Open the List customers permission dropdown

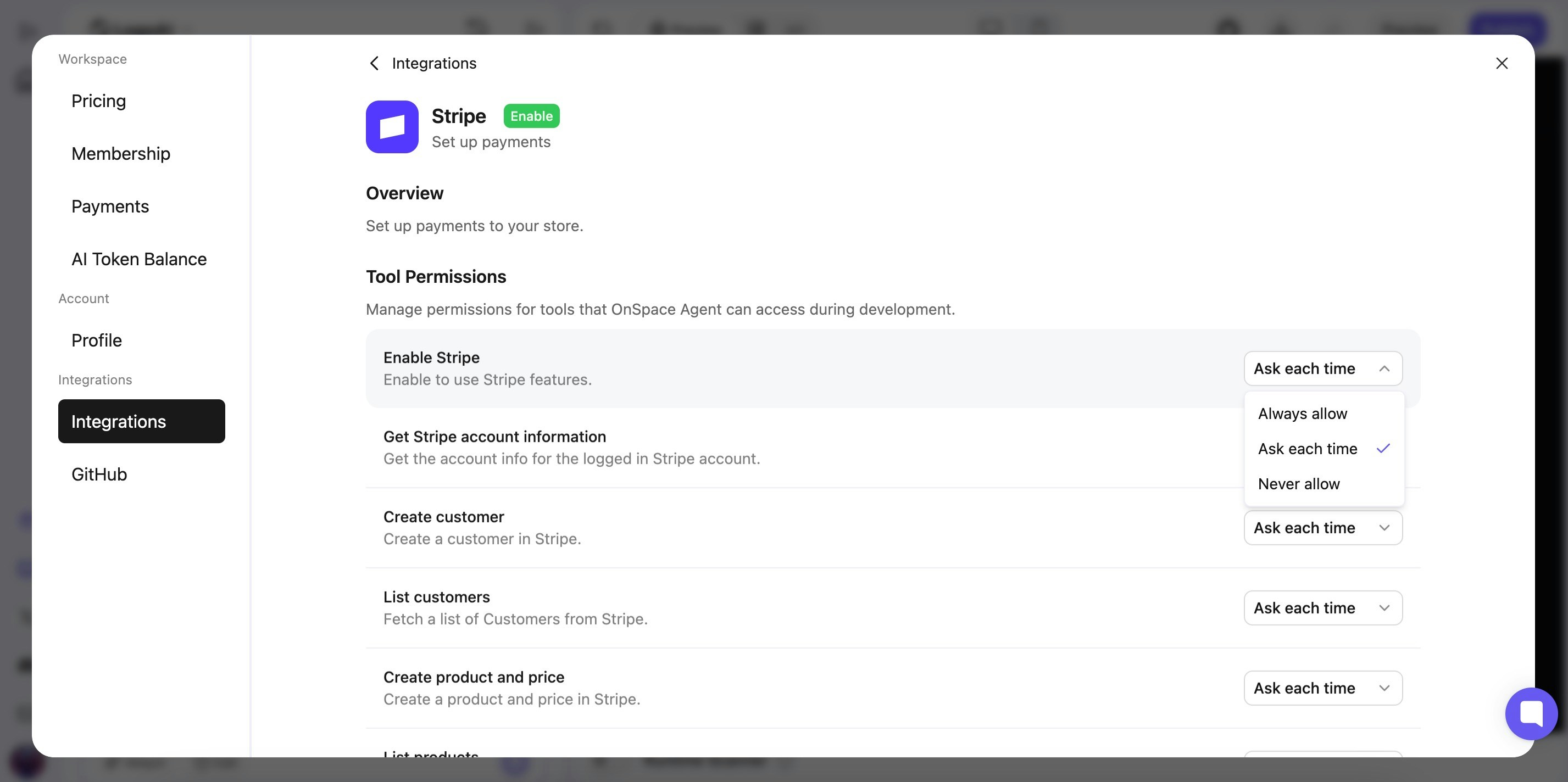1323,608
